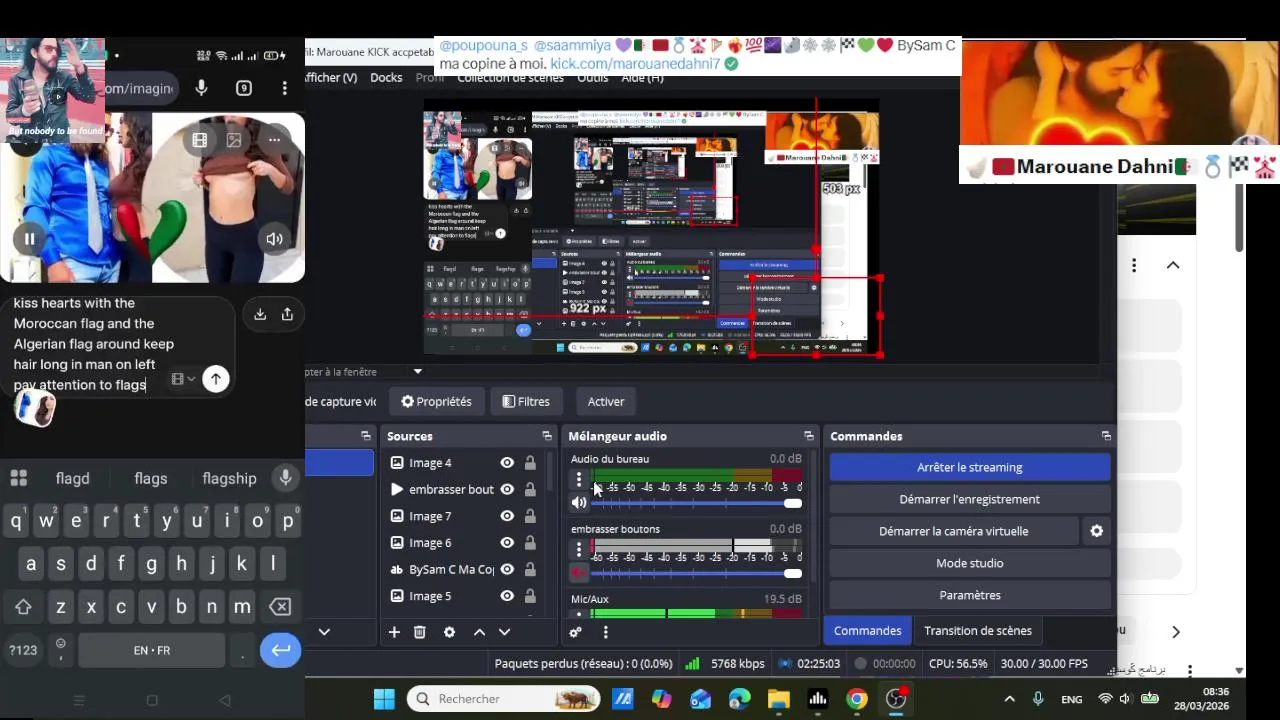The width and height of the screenshot is (1280, 720).
Task: Unmute the embrasser boutons audio
Action: (x=579, y=573)
